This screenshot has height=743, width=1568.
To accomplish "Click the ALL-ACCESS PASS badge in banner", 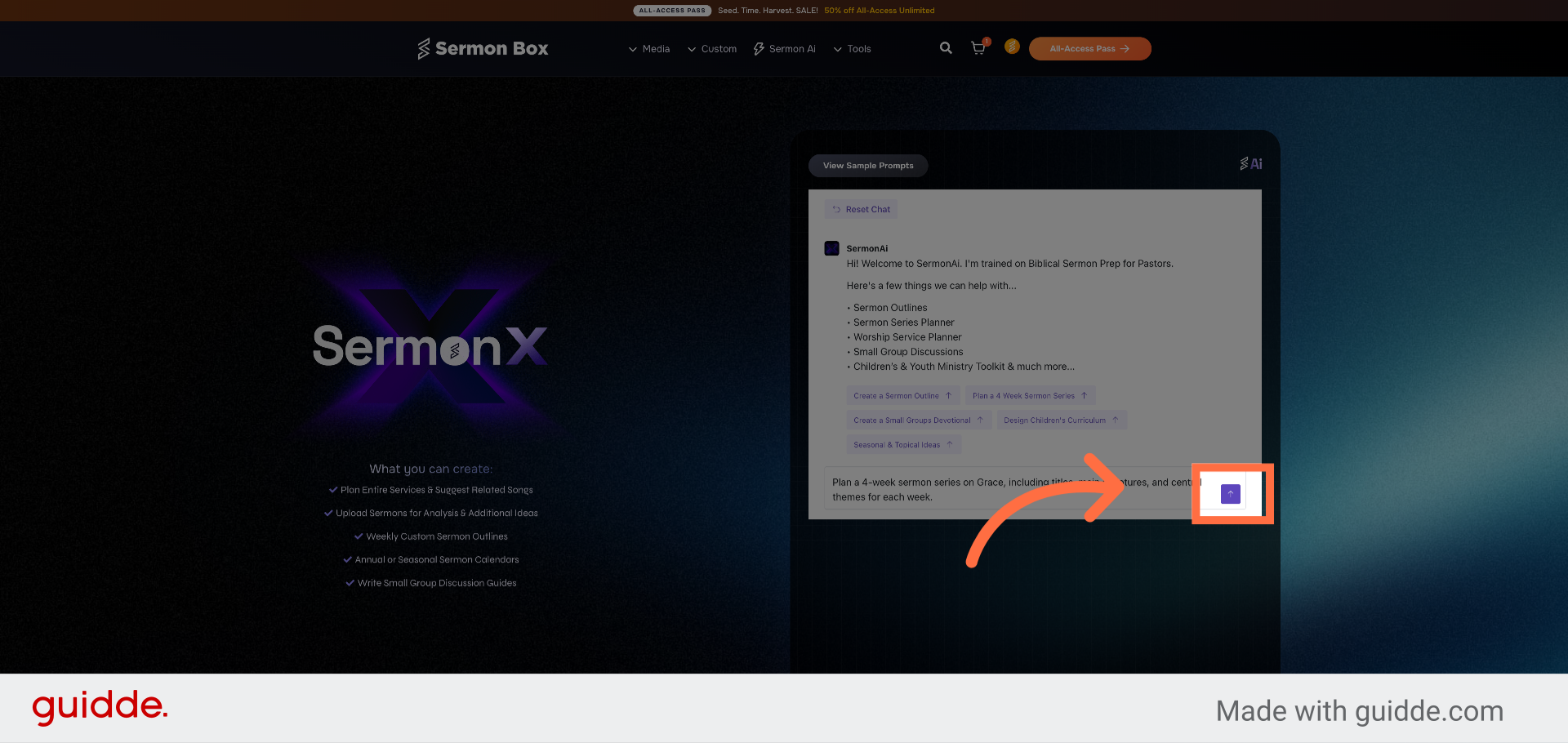I will tap(672, 11).
